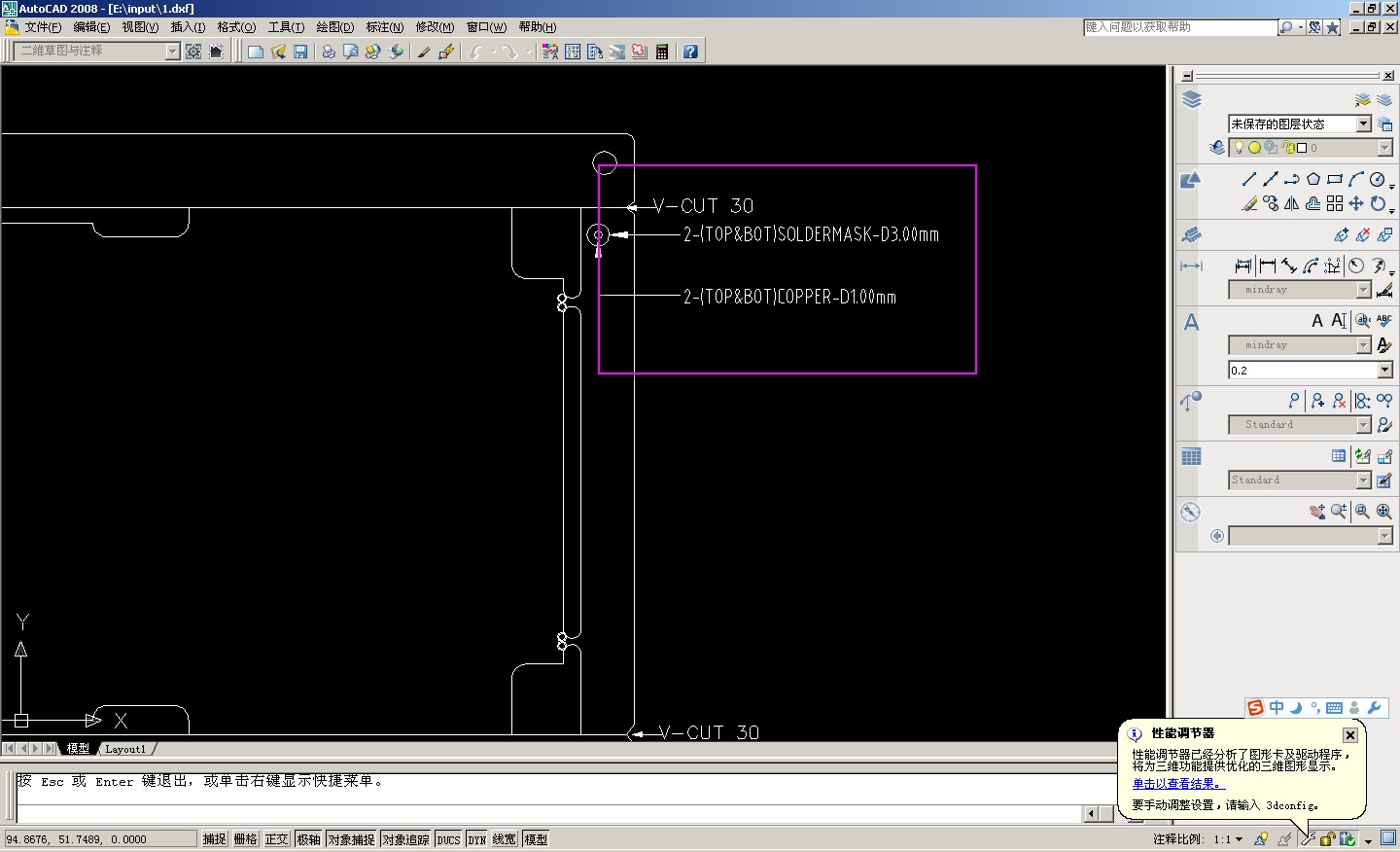Click workspace settings gear icon
The height and width of the screenshot is (852, 1400).
click(x=193, y=52)
